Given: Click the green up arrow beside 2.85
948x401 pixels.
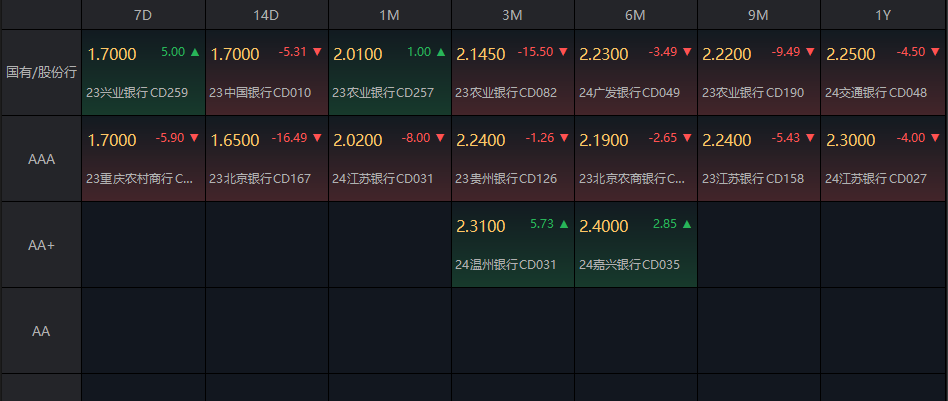Looking at the screenshot, I should point(686,224).
